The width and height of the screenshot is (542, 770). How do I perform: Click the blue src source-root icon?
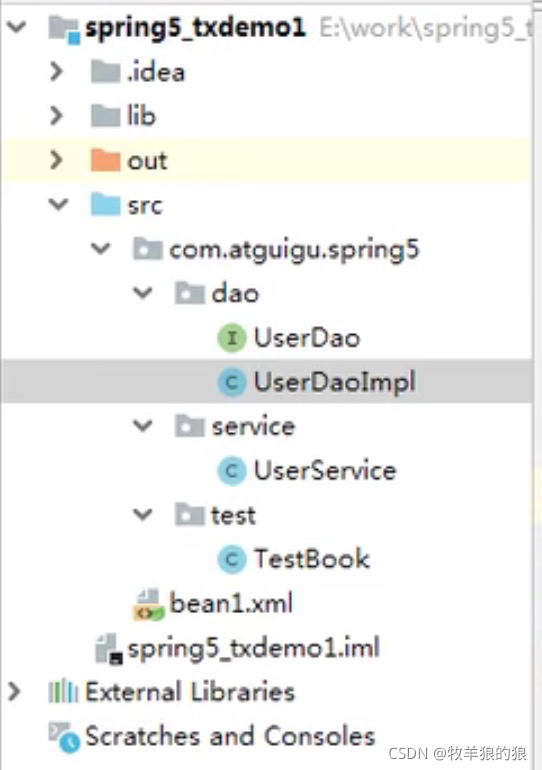tap(106, 204)
